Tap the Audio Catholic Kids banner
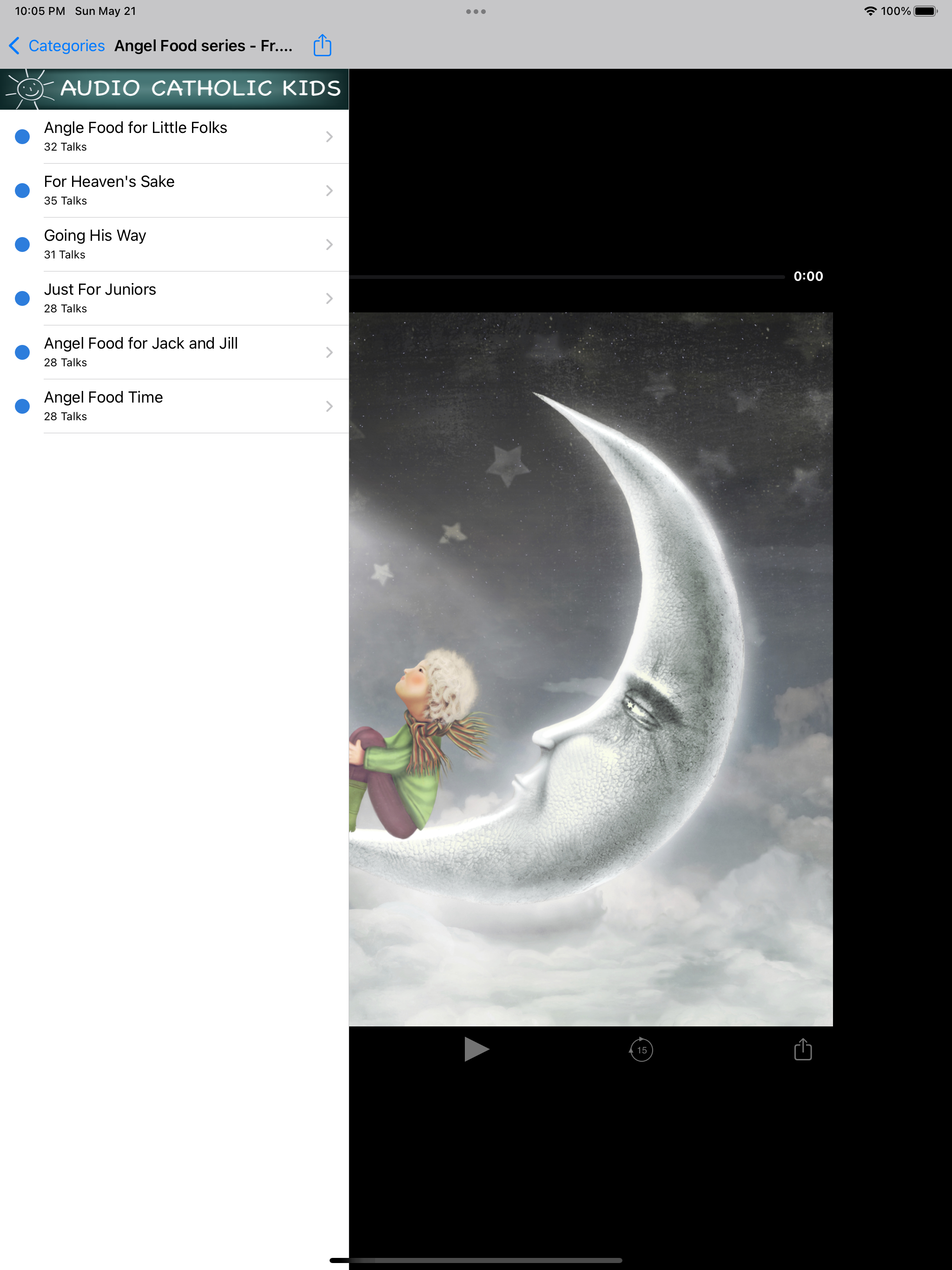This screenshot has height=1270, width=952. pyautogui.click(x=175, y=89)
